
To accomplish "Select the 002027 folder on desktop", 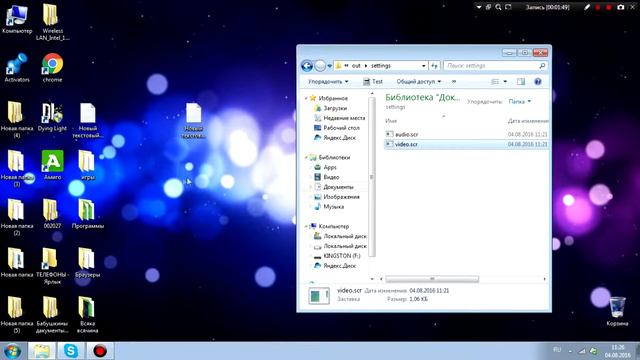I will (x=52, y=214).
